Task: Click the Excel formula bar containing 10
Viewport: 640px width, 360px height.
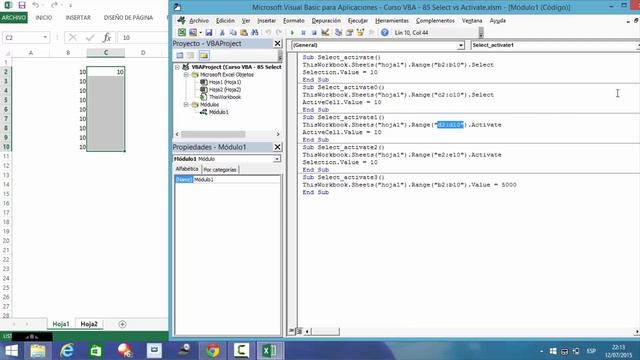Action: tap(143, 38)
